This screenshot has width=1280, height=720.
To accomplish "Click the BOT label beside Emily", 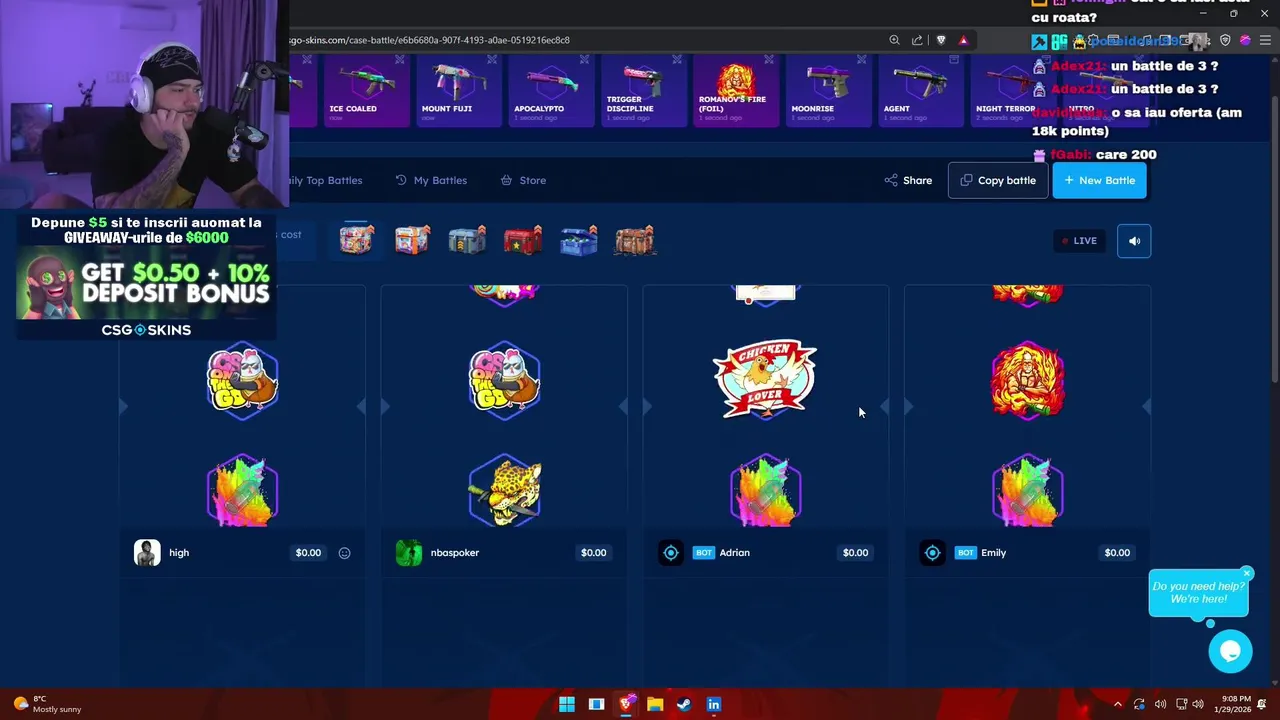I will (965, 553).
